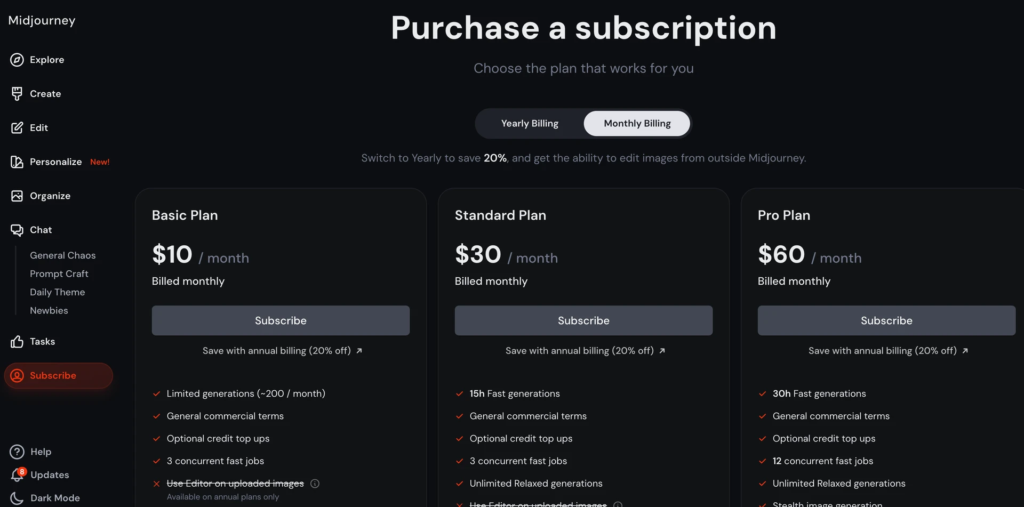Open the Explore compass icon
Viewport: 1024px width, 507px height.
point(17,60)
